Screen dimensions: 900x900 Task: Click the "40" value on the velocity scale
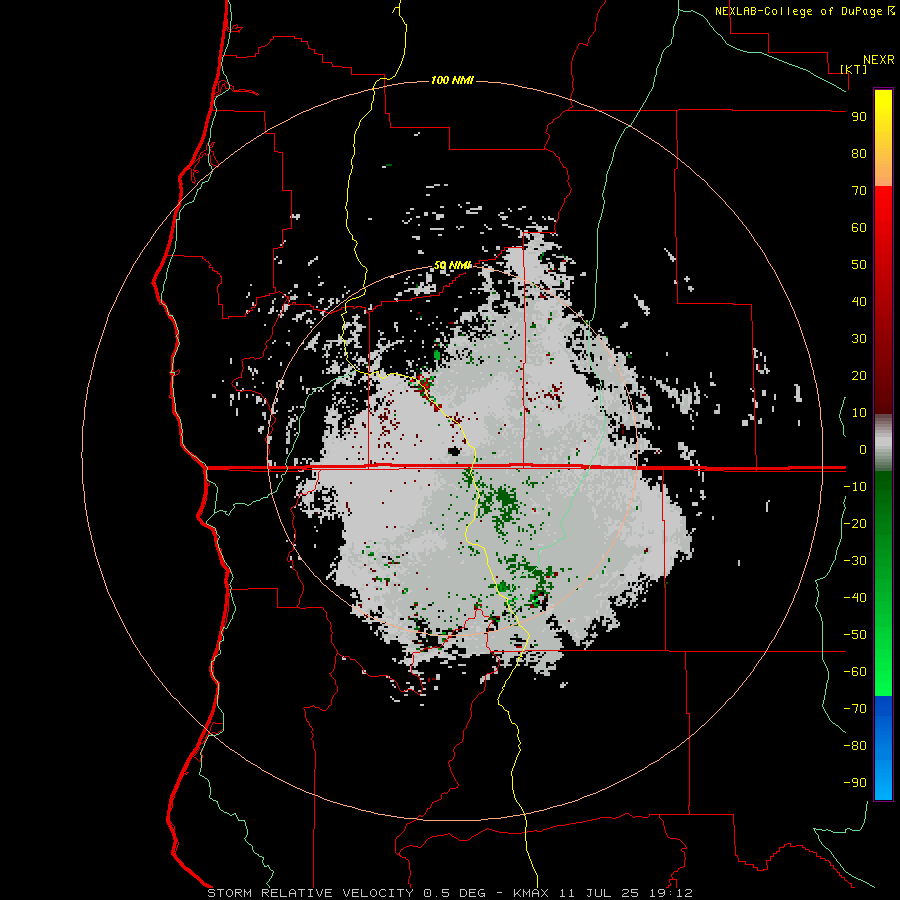point(859,302)
